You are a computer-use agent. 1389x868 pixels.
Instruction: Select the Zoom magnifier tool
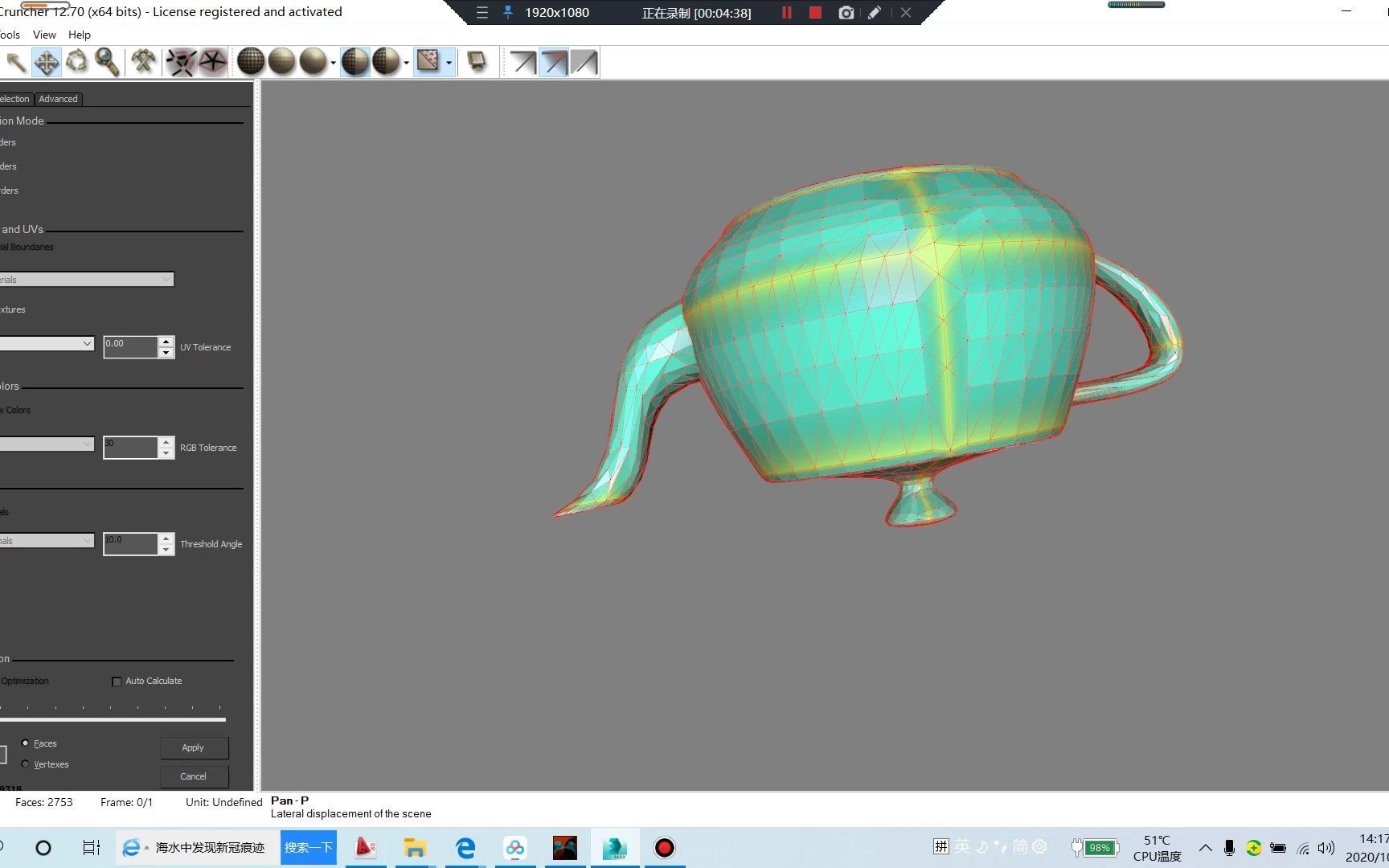point(108,62)
